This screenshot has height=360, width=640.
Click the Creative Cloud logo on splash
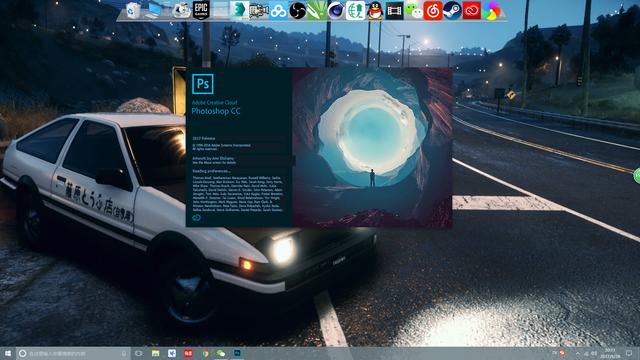[196, 218]
